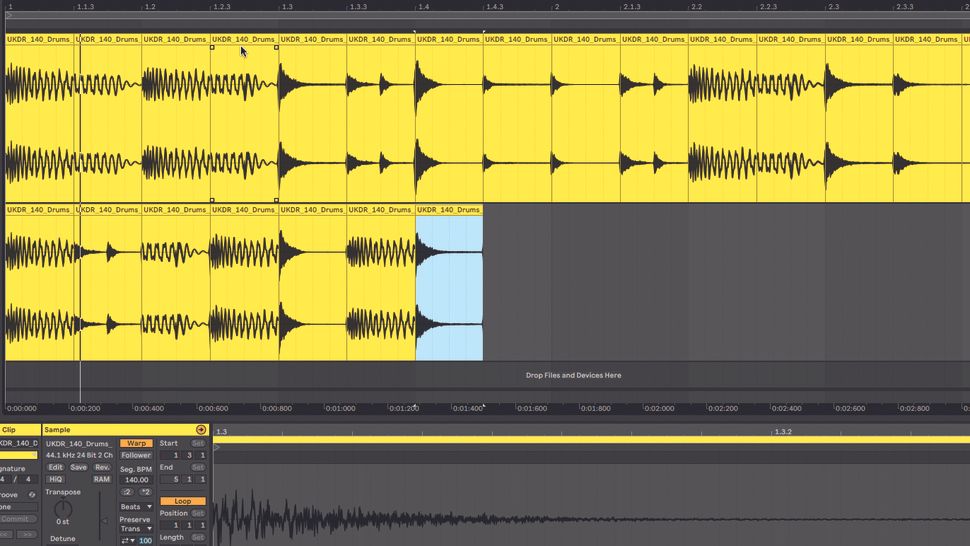This screenshot has width=970, height=546.
Task: Click the 1.3 marker on arrangement ruler
Action: 286,7
